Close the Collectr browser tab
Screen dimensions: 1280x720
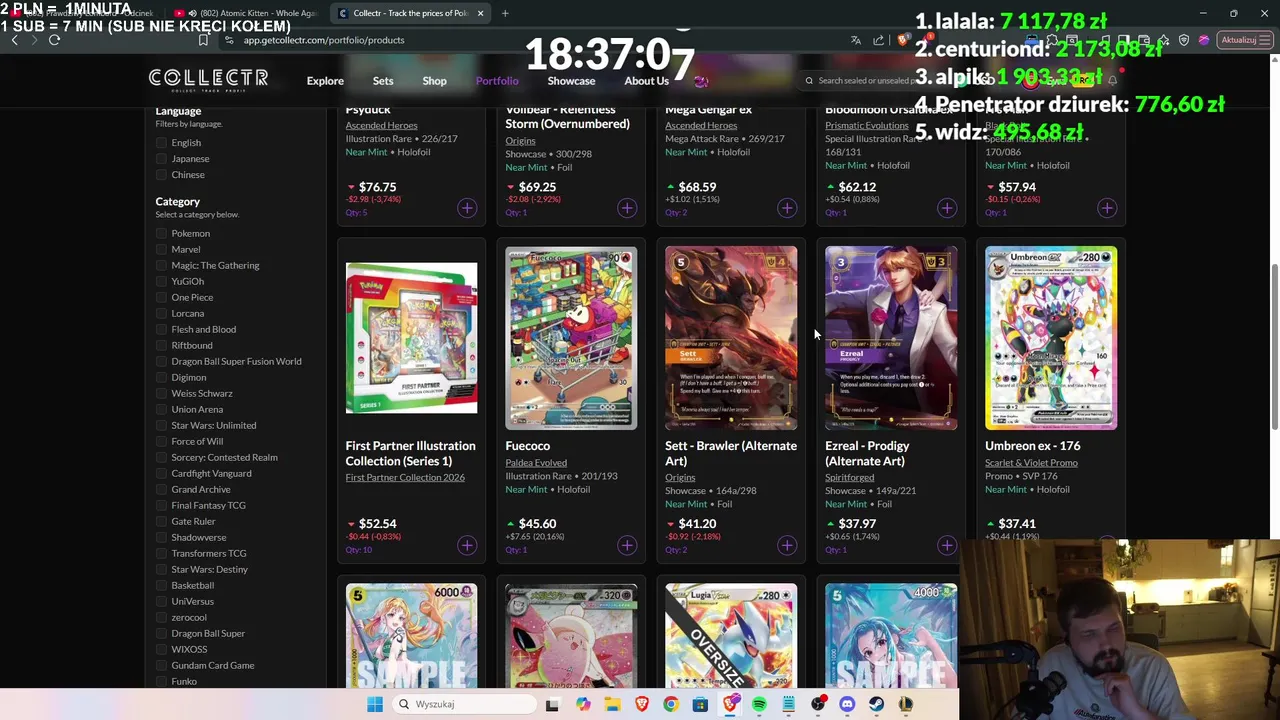(x=480, y=13)
